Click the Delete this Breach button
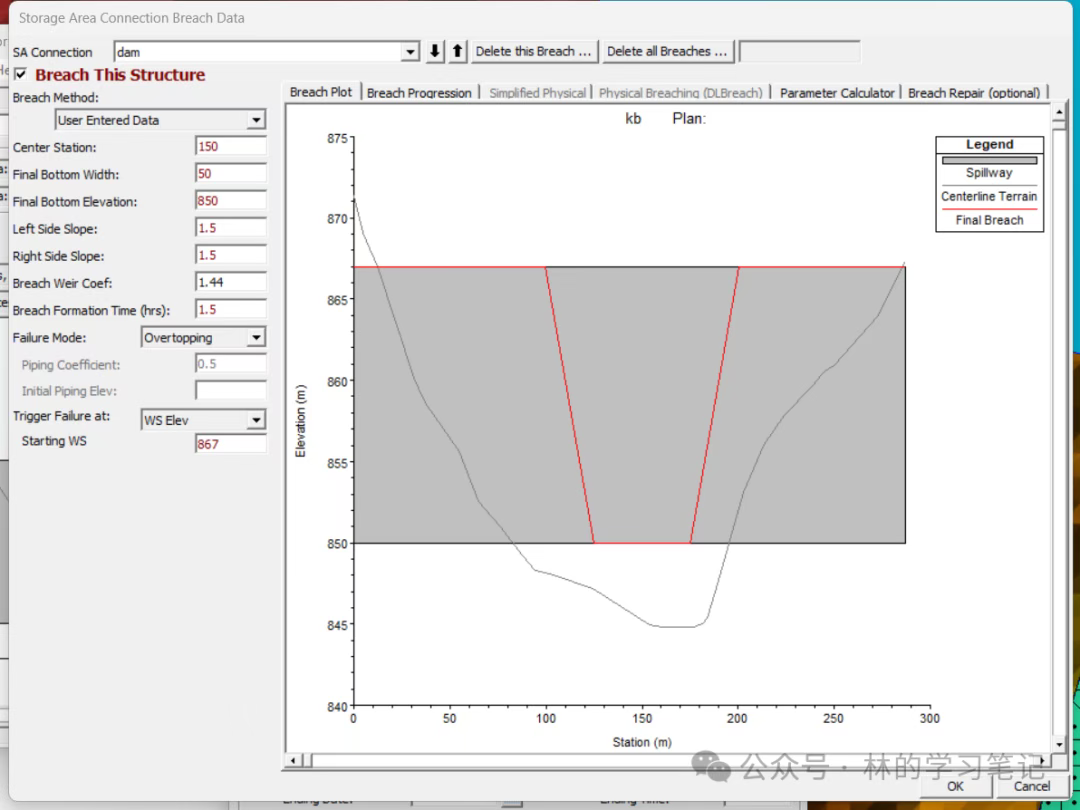 click(x=534, y=51)
